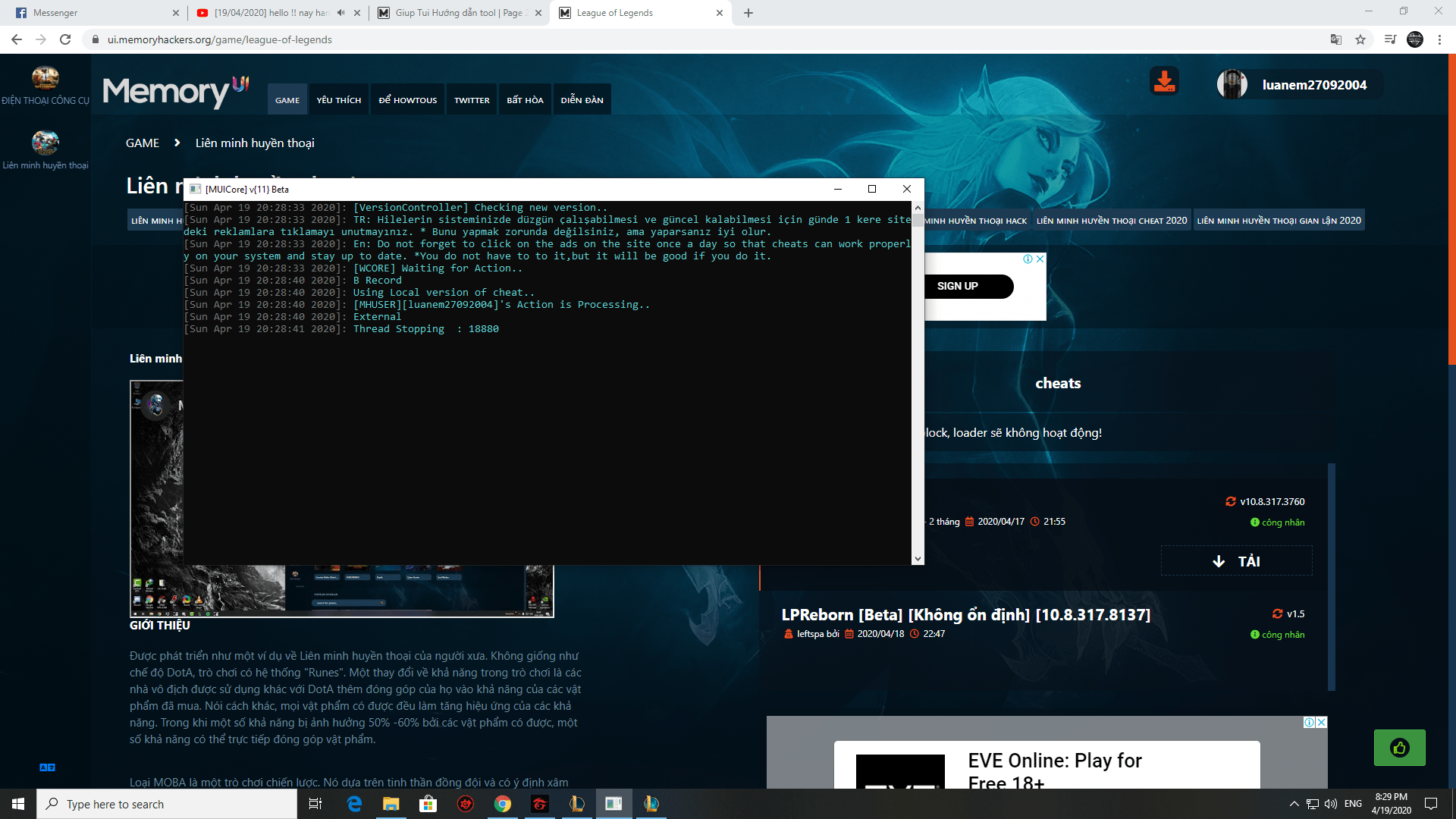1456x819 pixels.
Task: Mute the YouTube tab audio icon
Action: 341,13
